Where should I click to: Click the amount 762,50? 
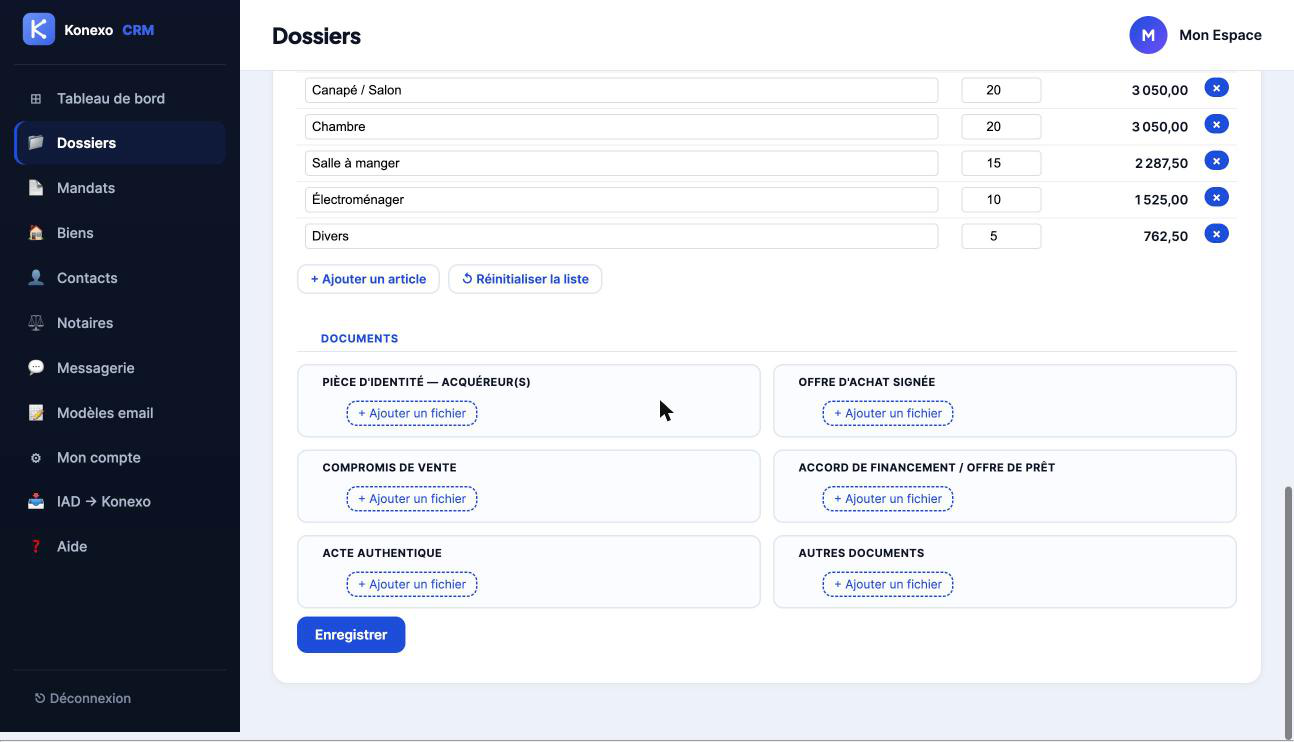coord(1165,236)
